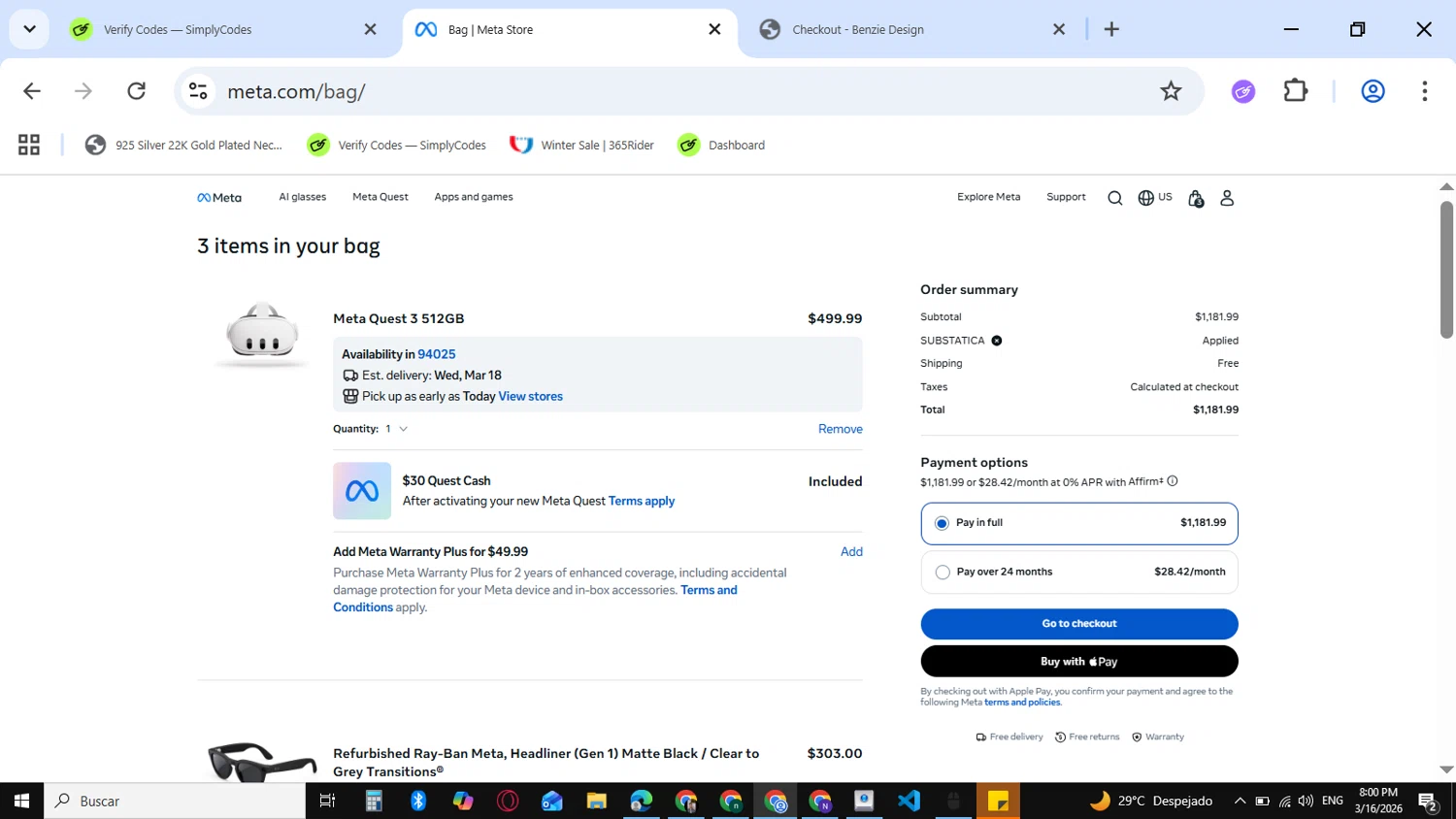This screenshot has width=1456, height=819.
Task: Remove the SUBSTATICA promo code
Action: (997, 341)
